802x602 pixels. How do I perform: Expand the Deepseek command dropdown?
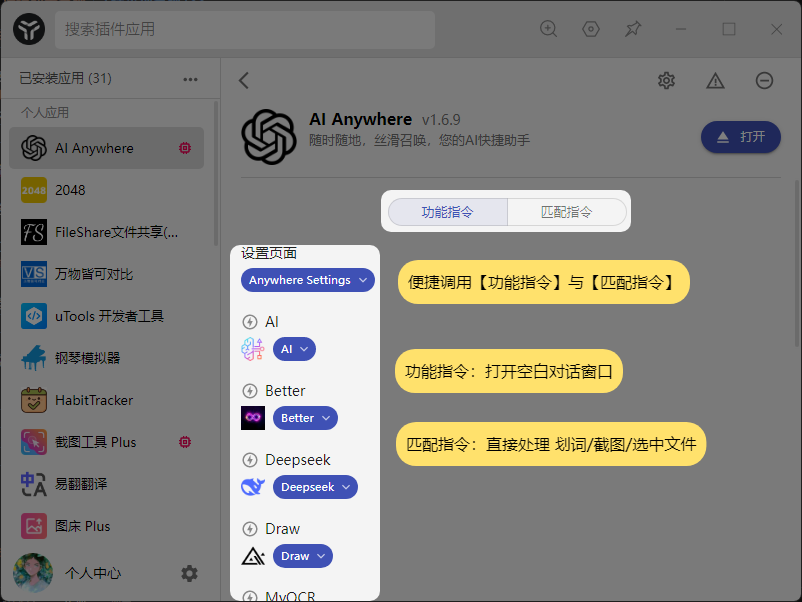[315, 487]
